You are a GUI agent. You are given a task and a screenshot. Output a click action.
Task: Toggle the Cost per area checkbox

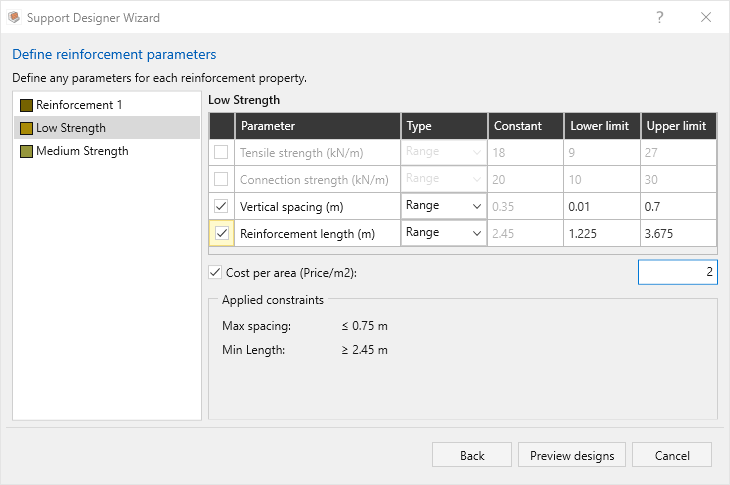215,272
